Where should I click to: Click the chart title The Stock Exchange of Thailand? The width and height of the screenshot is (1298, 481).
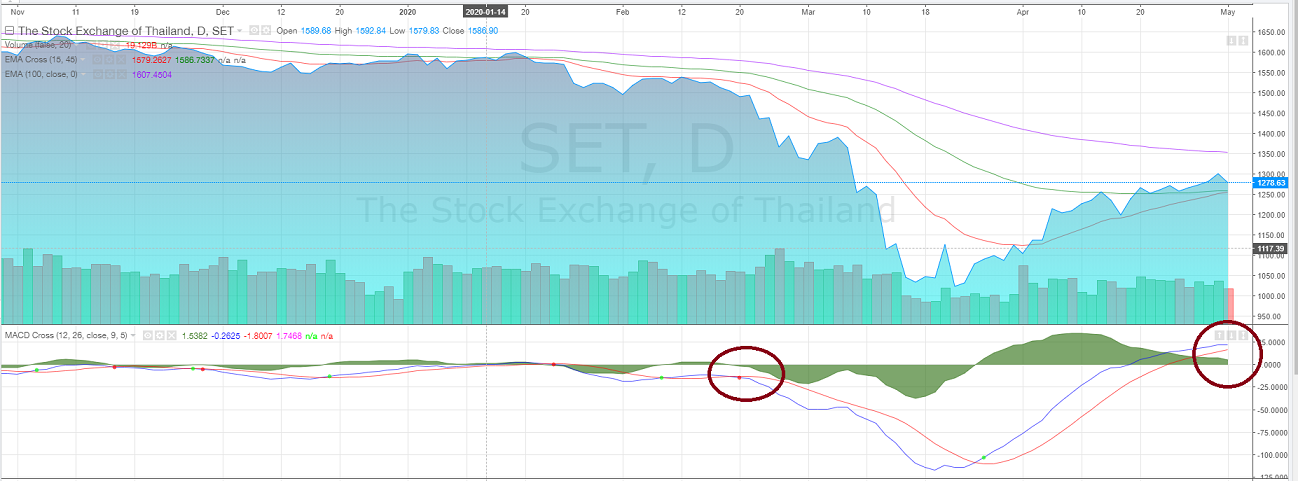pyautogui.click(x=126, y=30)
